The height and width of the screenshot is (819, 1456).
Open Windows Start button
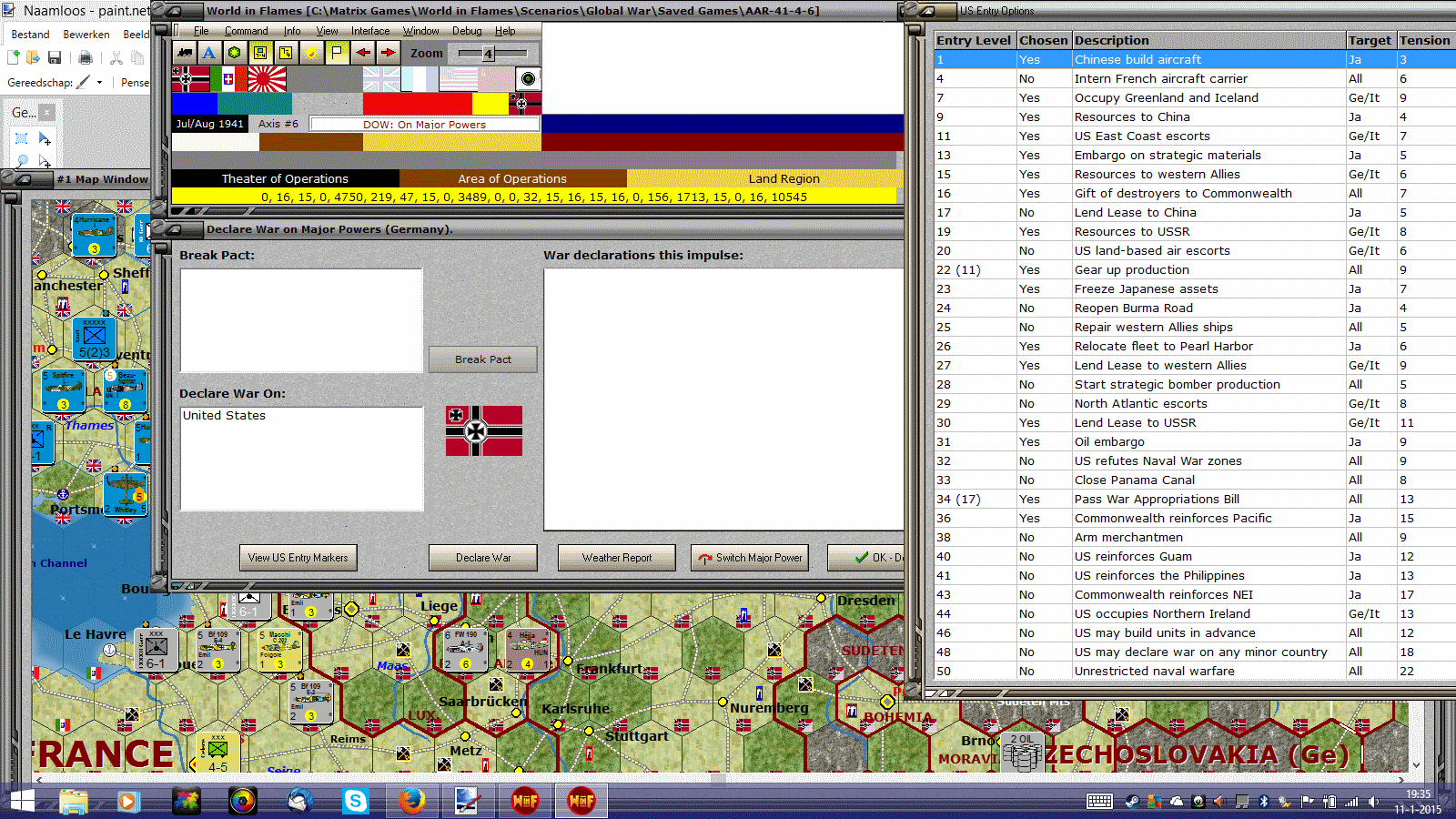coord(22,801)
